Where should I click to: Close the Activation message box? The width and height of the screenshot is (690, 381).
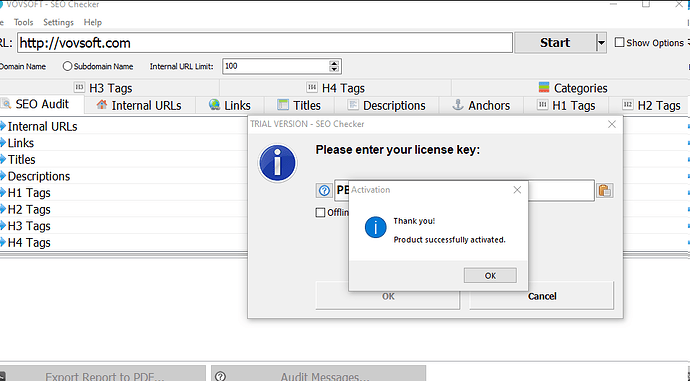point(517,190)
